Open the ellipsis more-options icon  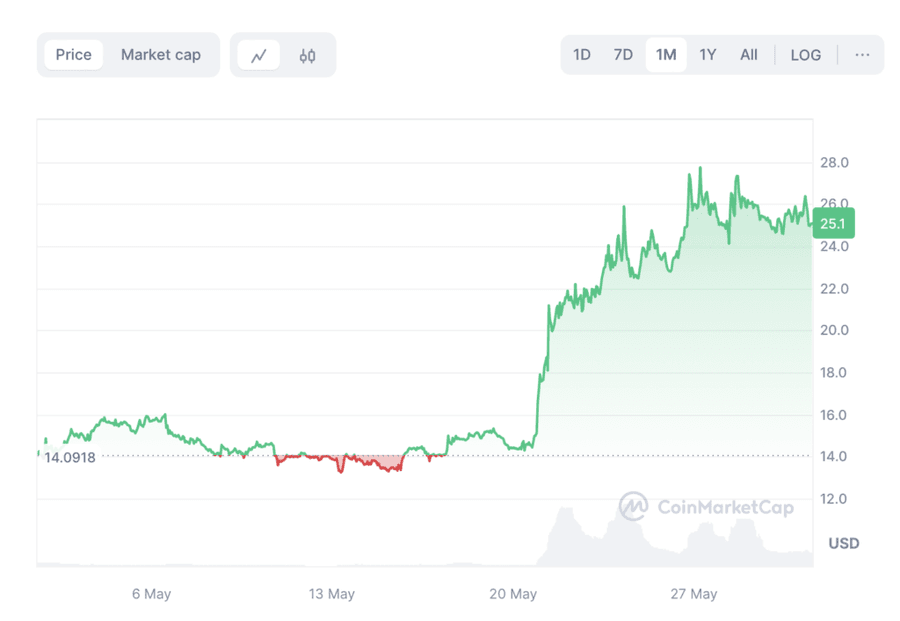click(862, 55)
